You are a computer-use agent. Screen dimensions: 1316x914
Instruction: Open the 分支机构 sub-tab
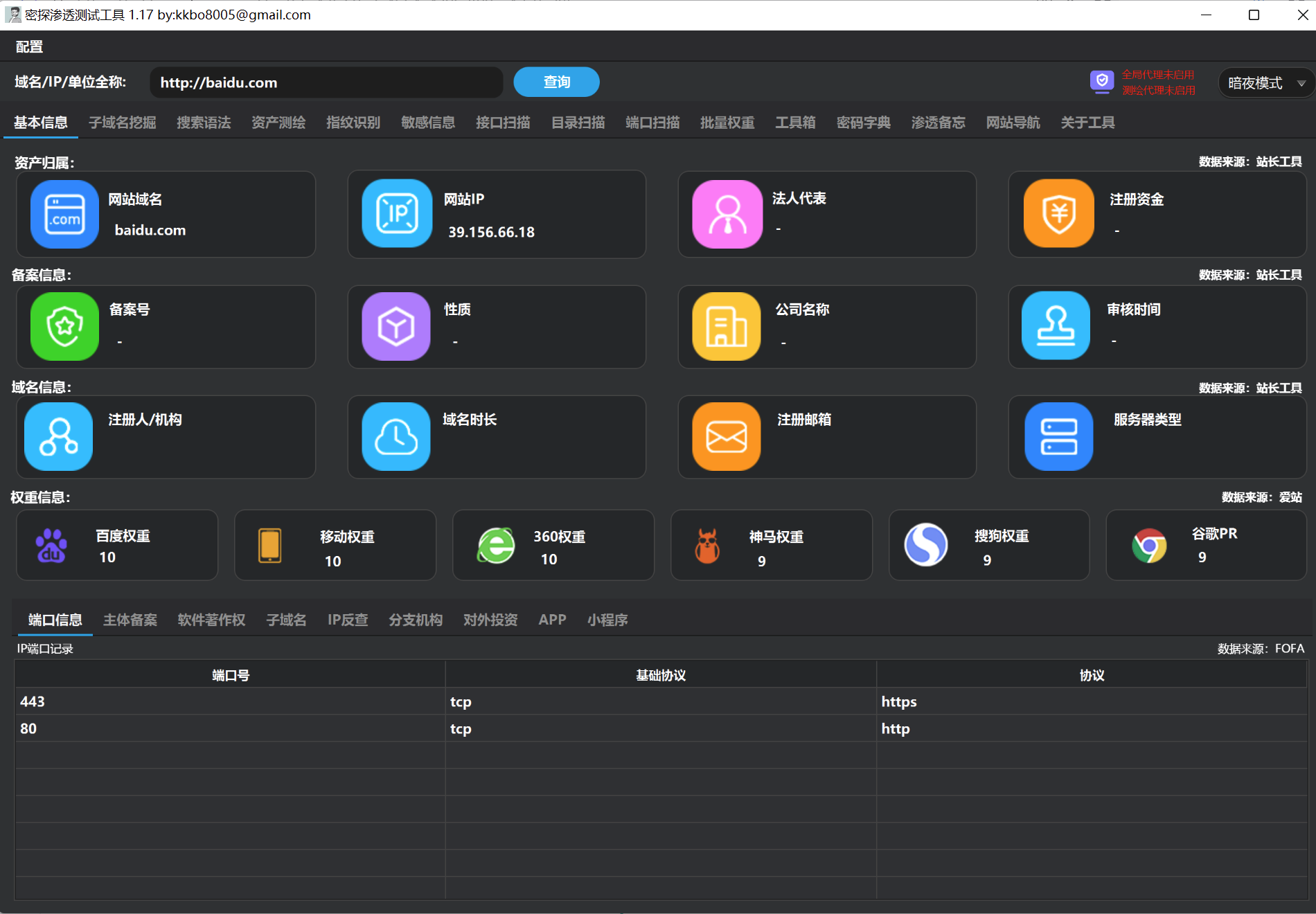point(416,620)
